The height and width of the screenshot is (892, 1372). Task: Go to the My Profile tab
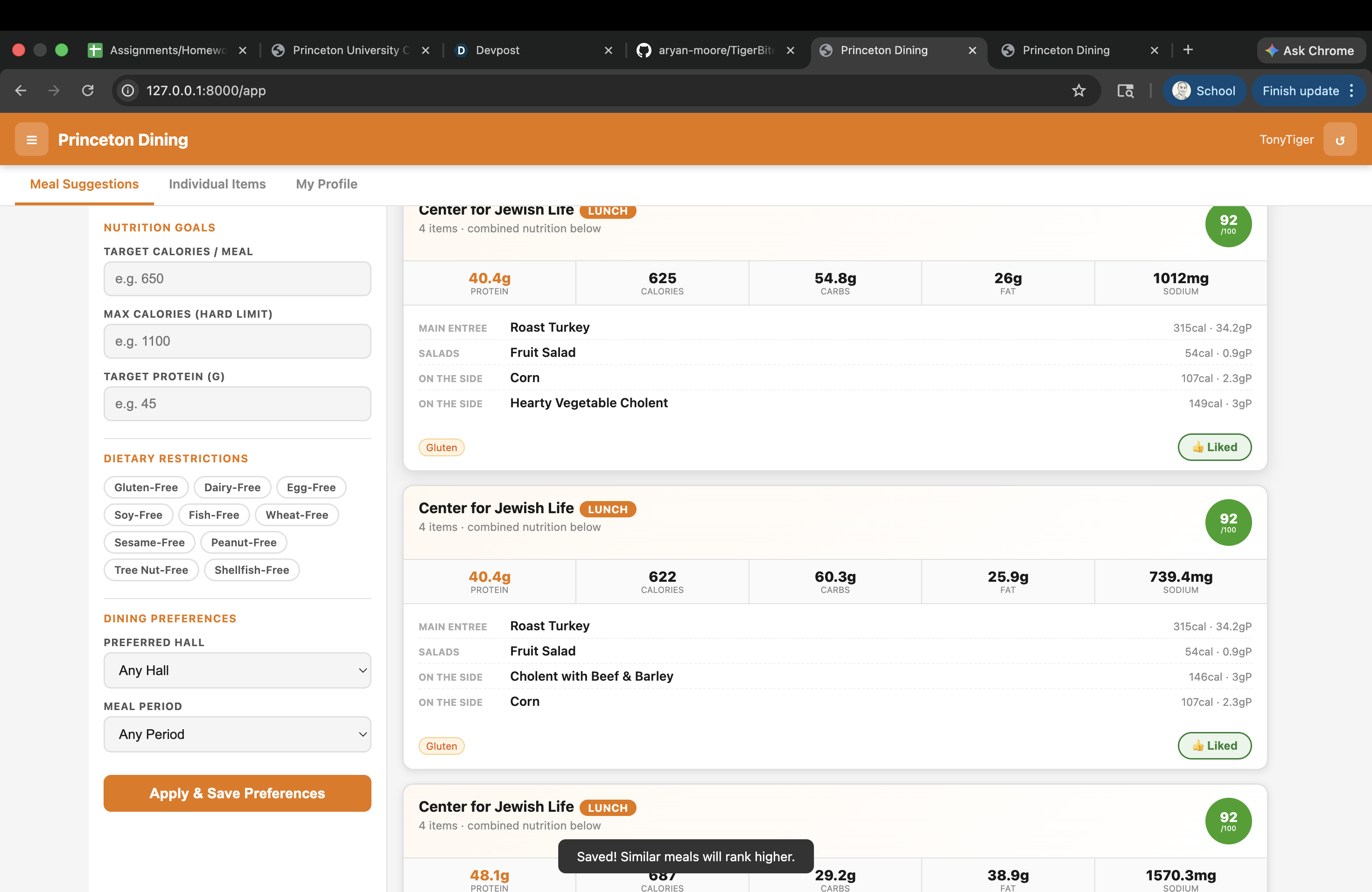326,184
